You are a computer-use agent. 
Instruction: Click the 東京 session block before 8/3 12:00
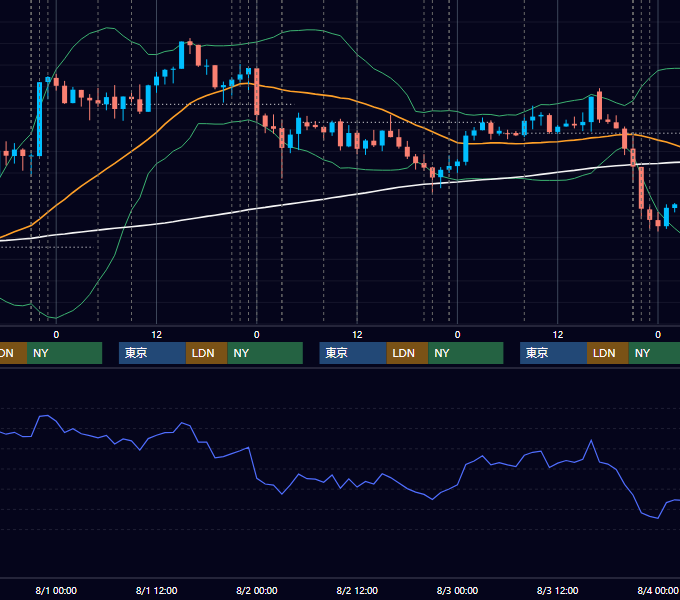pos(553,353)
